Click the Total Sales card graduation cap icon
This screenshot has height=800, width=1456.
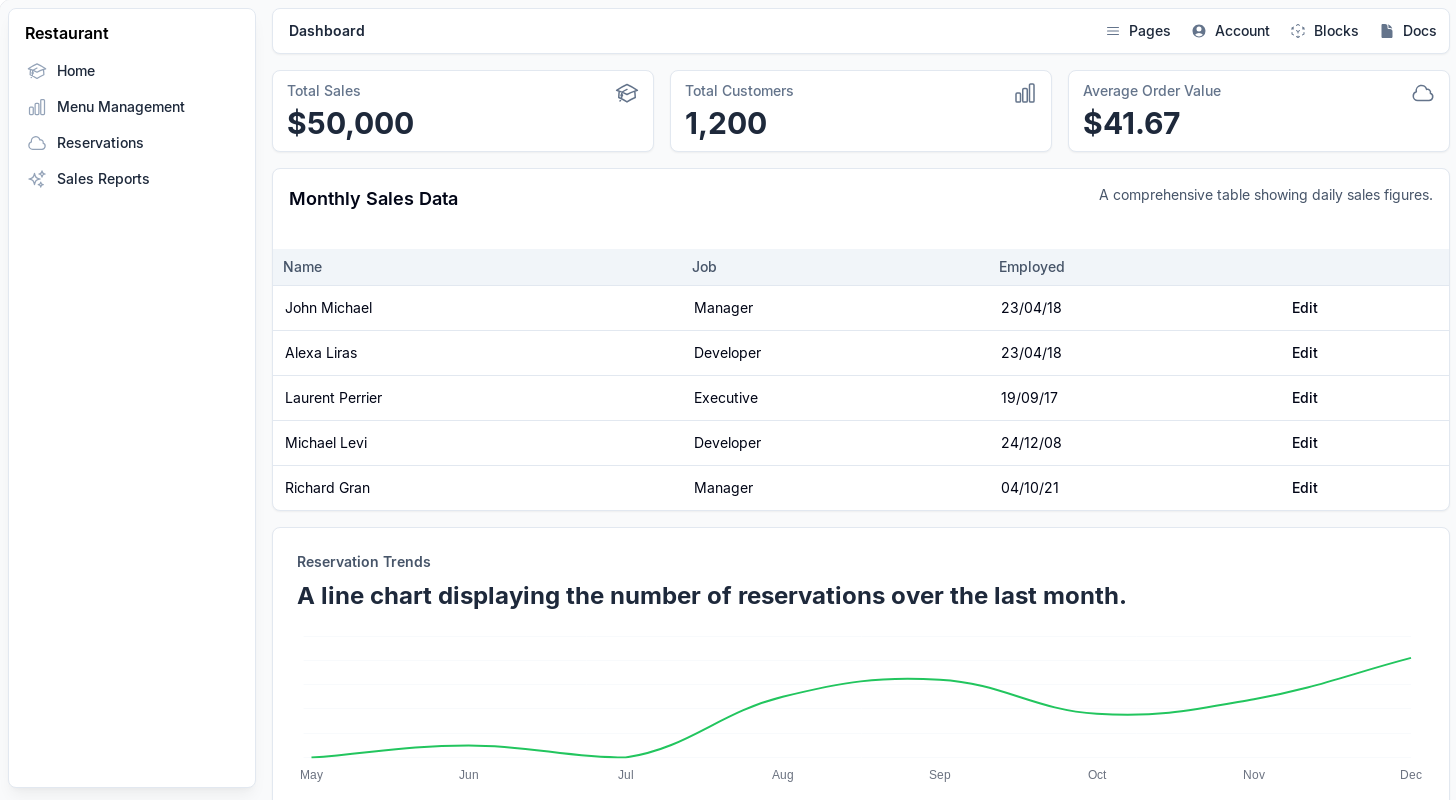[627, 93]
